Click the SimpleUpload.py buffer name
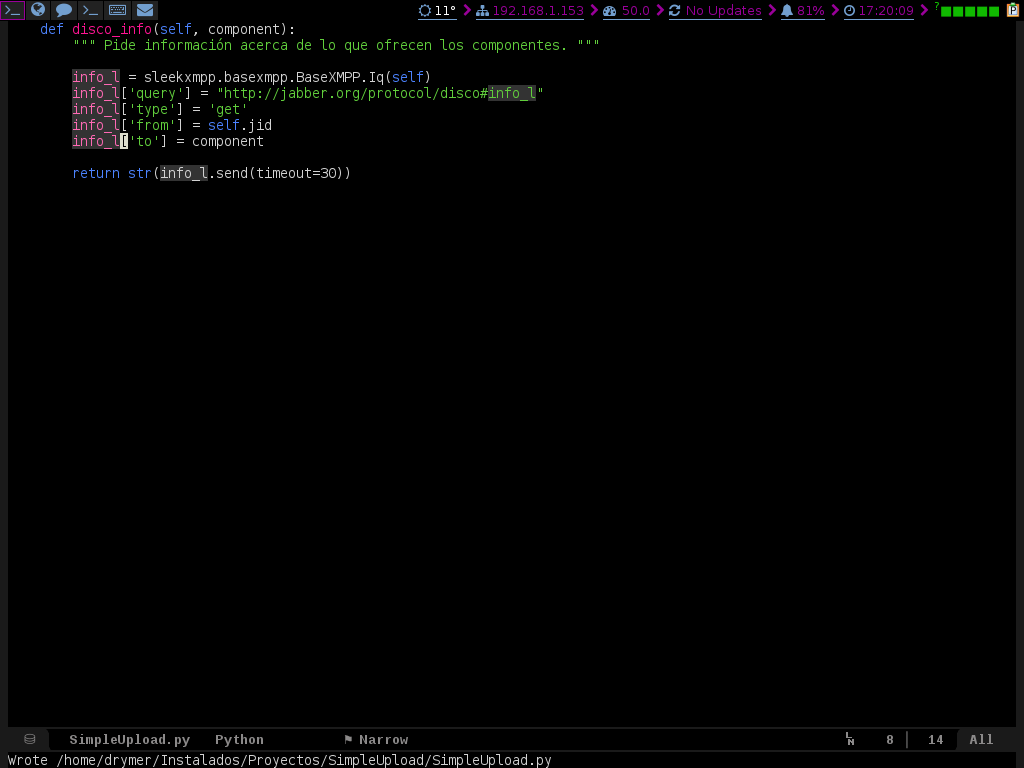The width and height of the screenshot is (1024, 768). [129, 740]
